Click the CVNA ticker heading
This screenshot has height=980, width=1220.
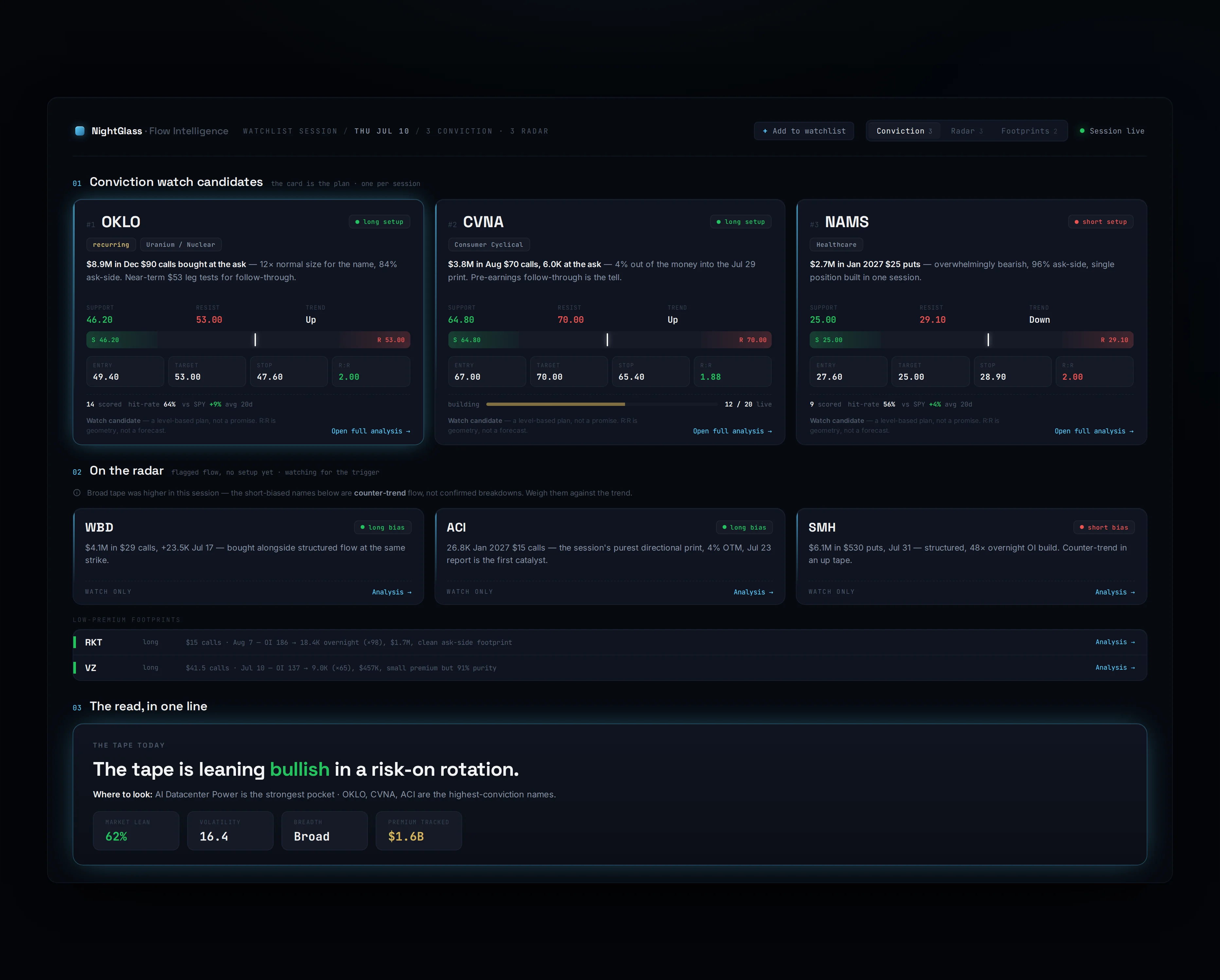[483, 222]
